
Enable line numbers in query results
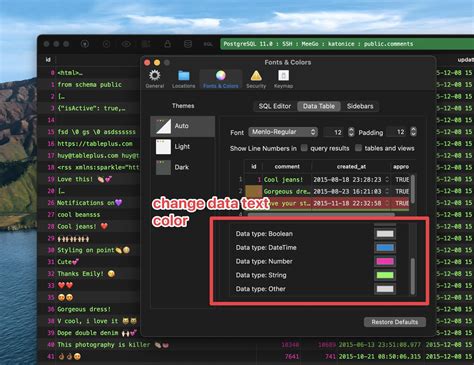(x=304, y=148)
